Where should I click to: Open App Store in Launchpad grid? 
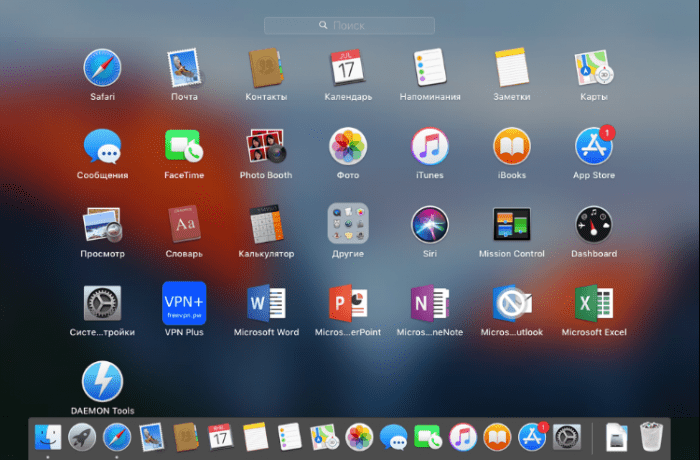(594, 146)
